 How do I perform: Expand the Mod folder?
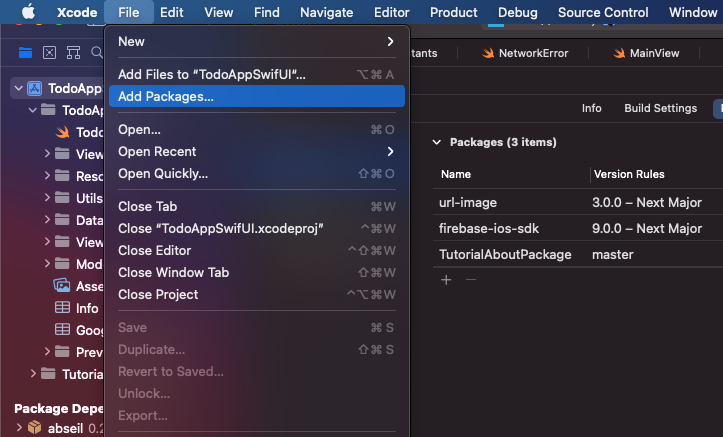47,263
